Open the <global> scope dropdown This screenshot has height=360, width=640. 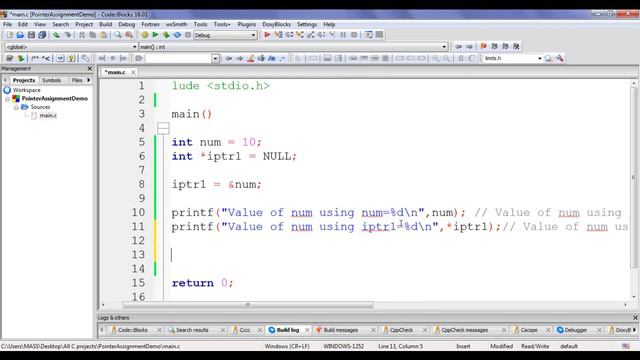(134, 47)
